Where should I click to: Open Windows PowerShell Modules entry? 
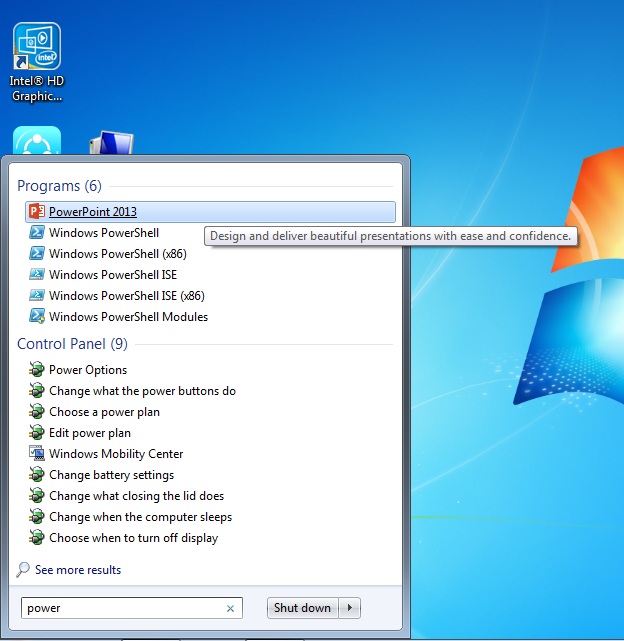tap(128, 317)
